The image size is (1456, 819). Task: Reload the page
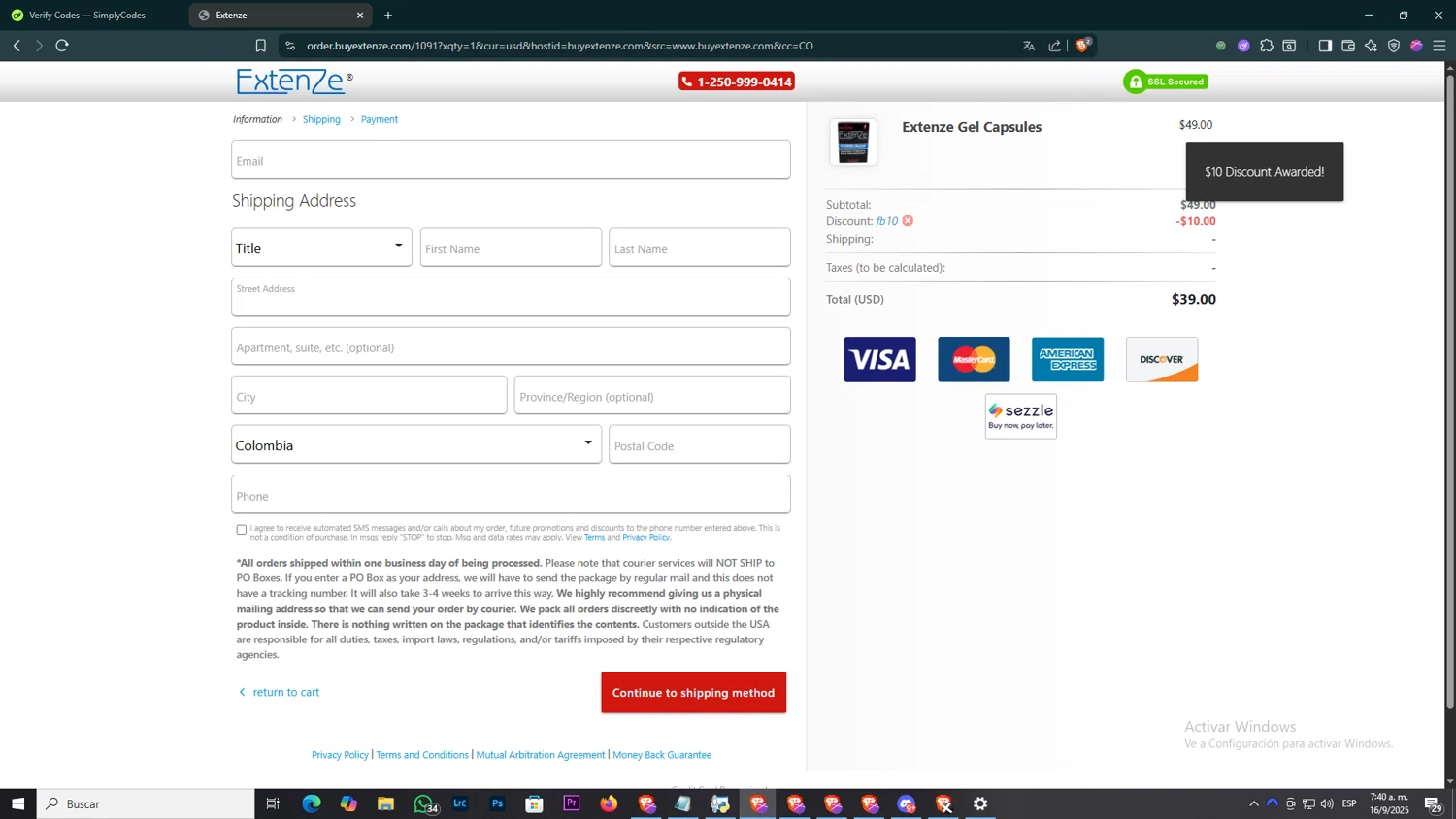[62, 46]
